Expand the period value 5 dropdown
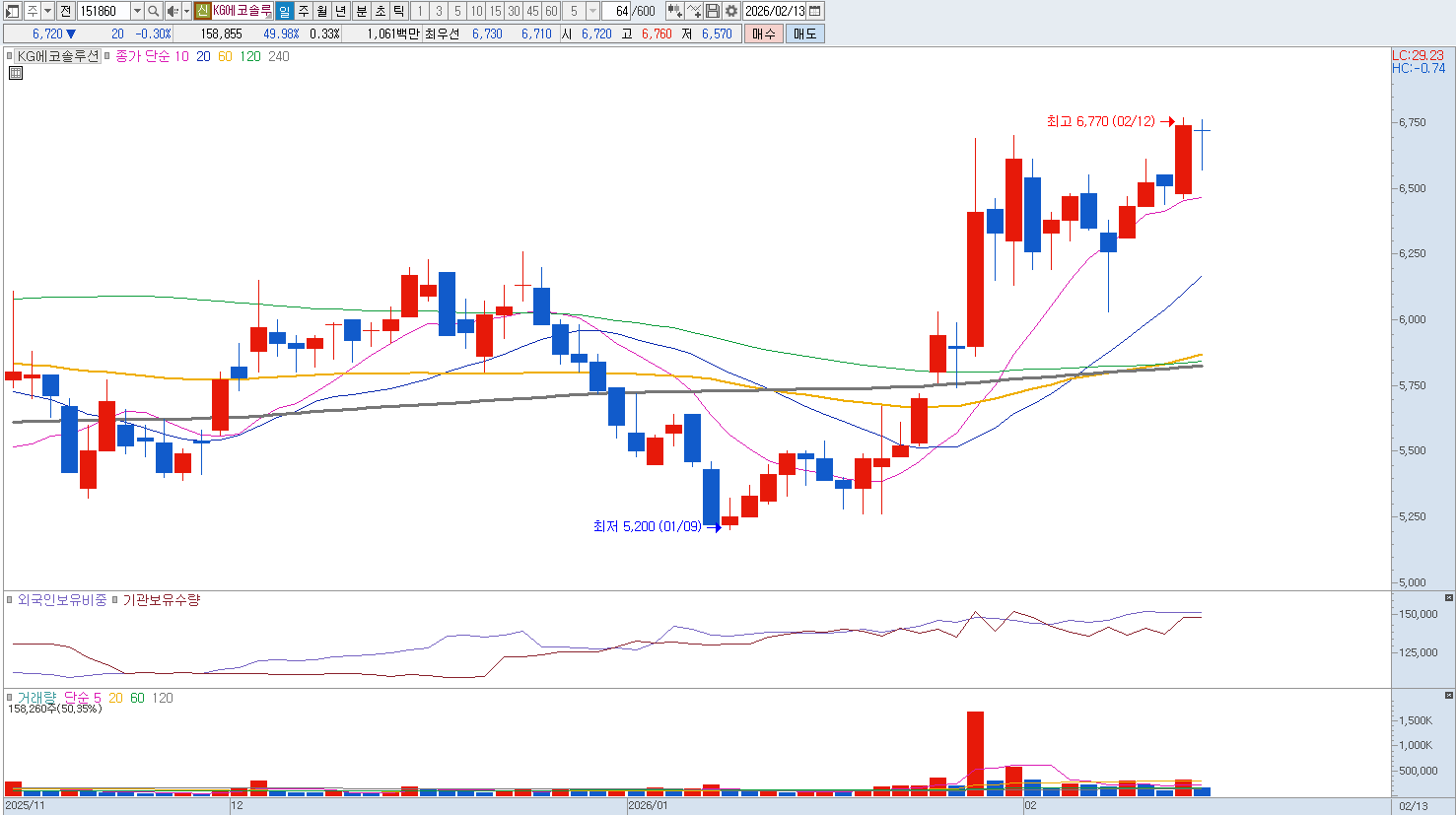1456x815 pixels. (592, 11)
